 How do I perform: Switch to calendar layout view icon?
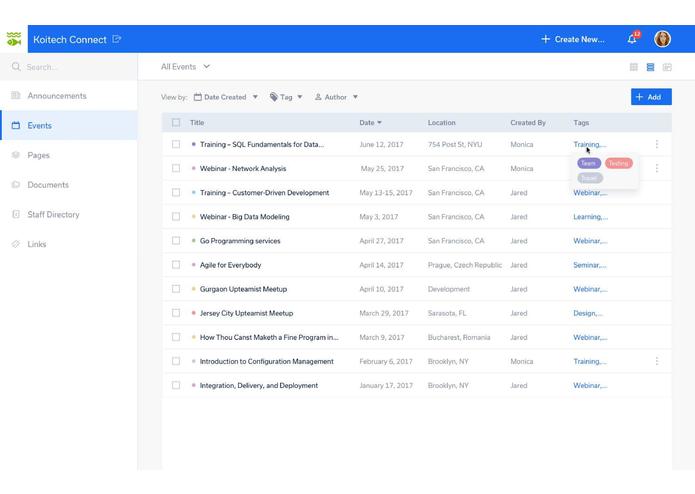point(667,67)
